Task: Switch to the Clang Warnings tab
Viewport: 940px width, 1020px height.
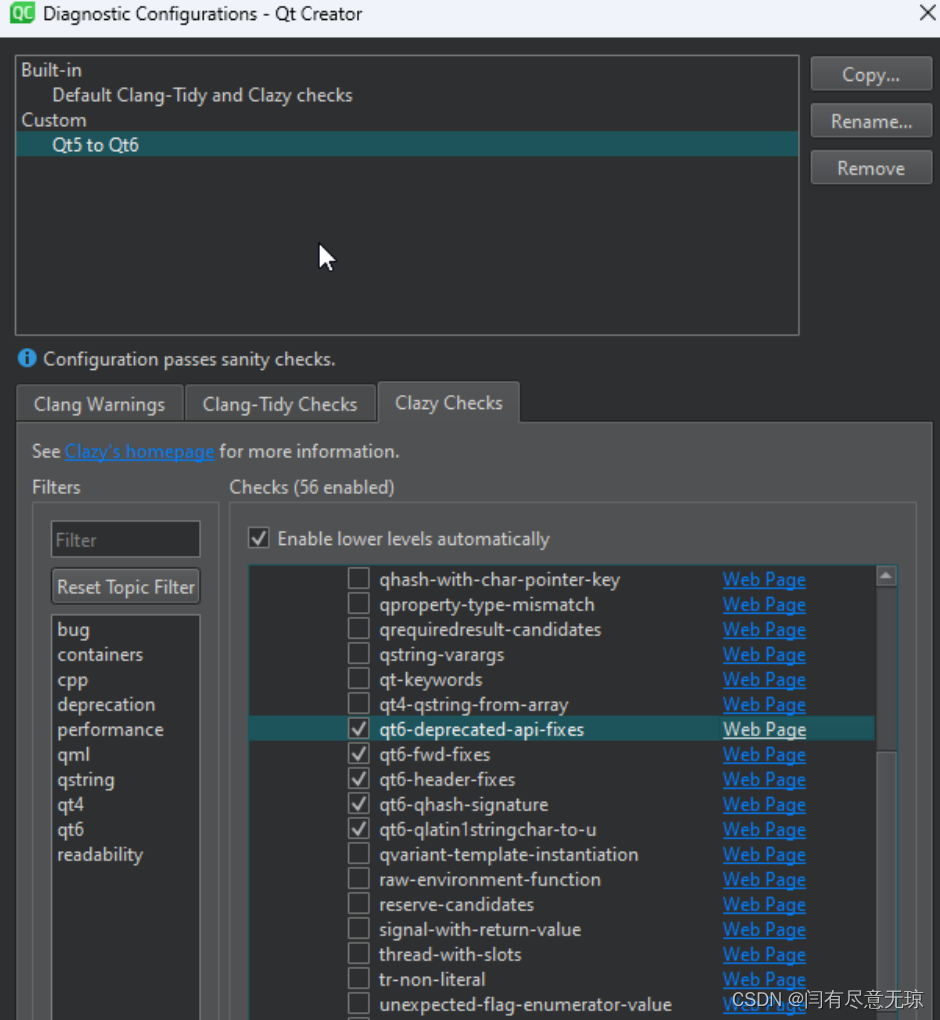Action: [100, 404]
